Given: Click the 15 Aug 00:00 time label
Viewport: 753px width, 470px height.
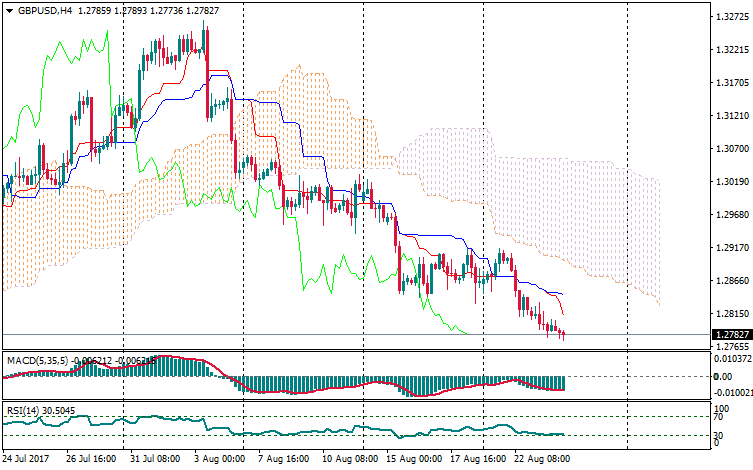Looking at the screenshot, I should click(x=414, y=459).
